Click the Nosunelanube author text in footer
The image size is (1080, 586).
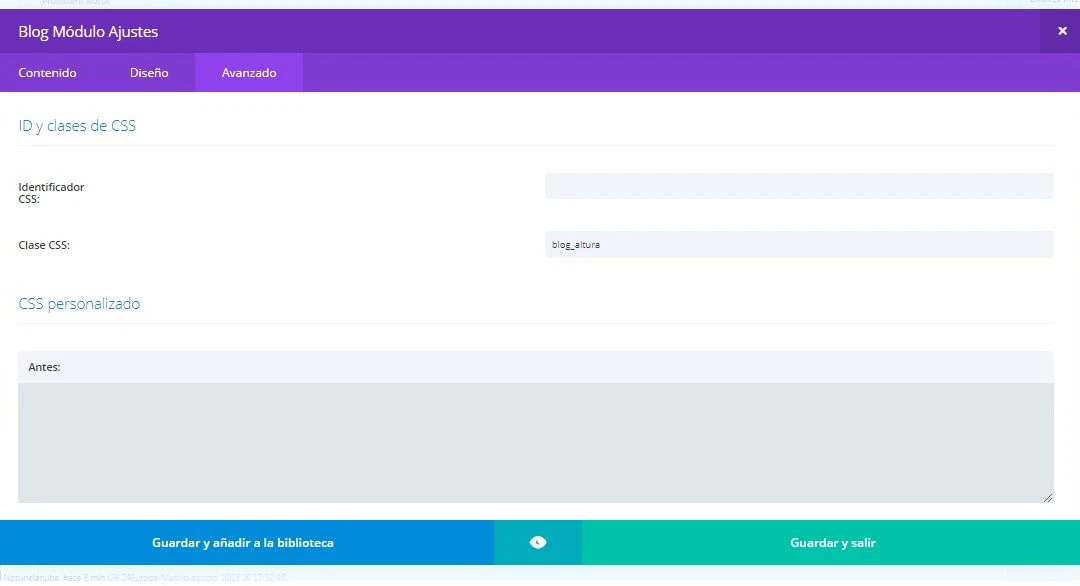point(31,578)
